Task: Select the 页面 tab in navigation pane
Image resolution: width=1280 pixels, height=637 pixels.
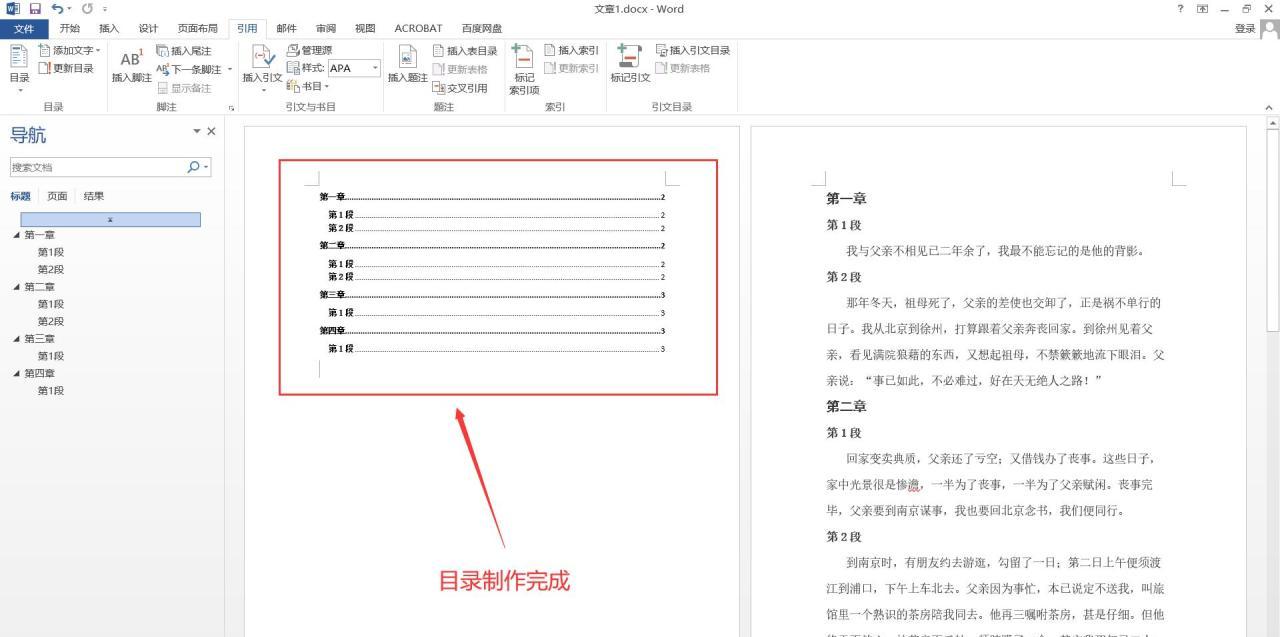Action: coord(57,196)
